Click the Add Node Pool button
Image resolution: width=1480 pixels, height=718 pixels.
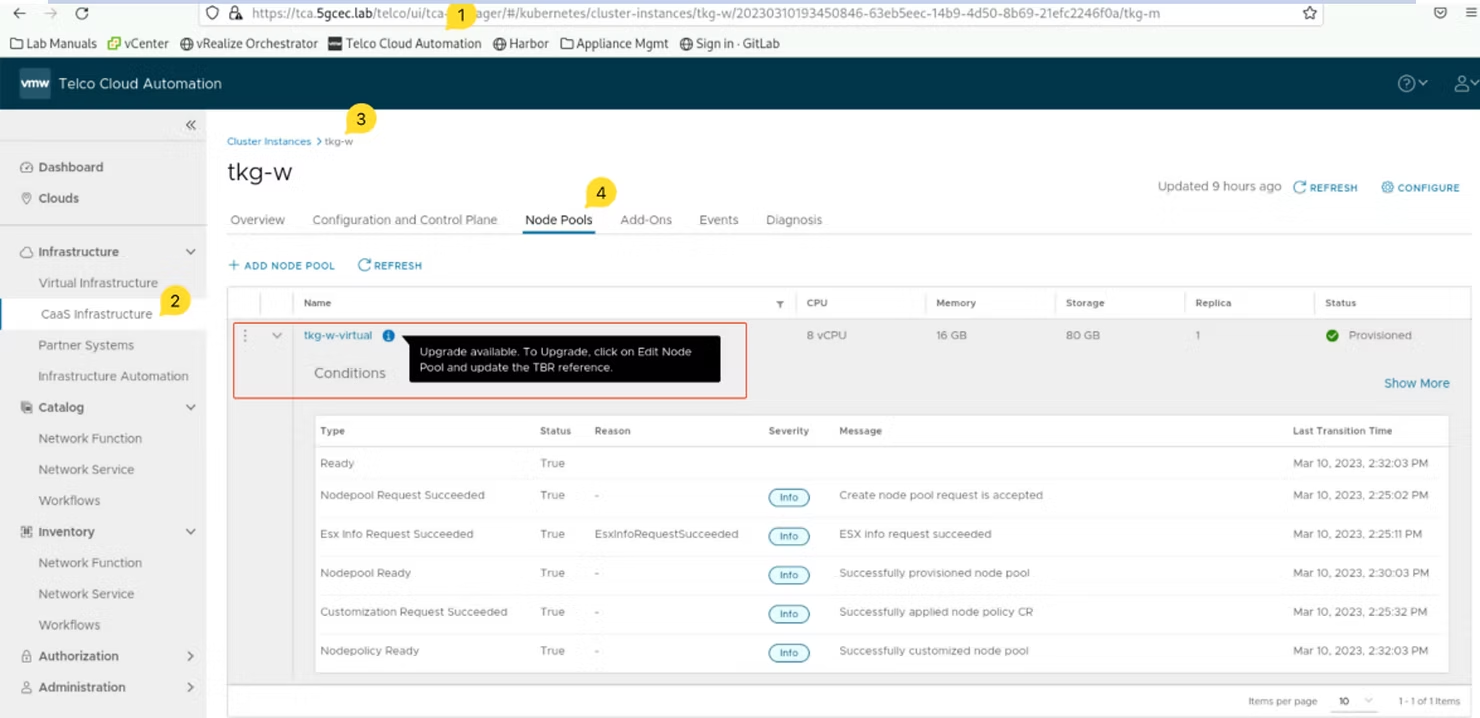pyautogui.click(x=281, y=265)
